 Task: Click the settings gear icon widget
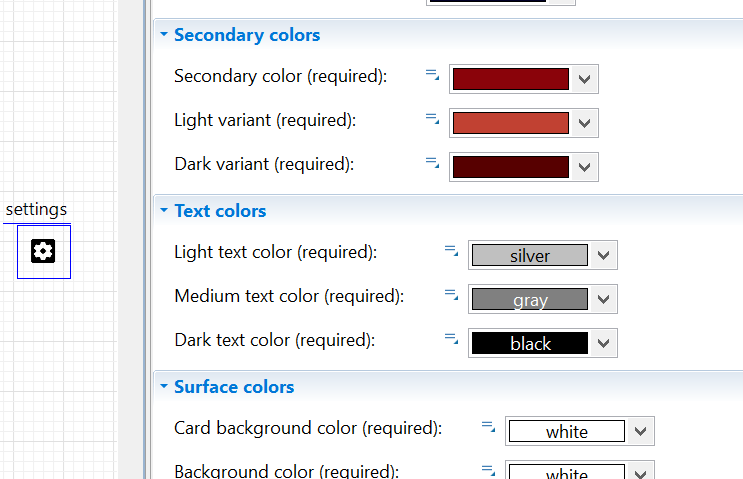click(44, 252)
